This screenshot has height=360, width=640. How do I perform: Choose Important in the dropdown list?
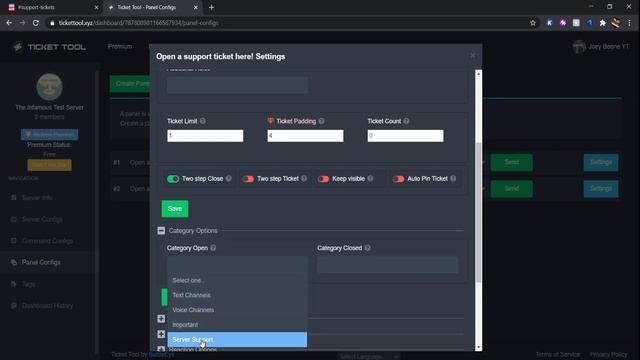click(237, 324)
